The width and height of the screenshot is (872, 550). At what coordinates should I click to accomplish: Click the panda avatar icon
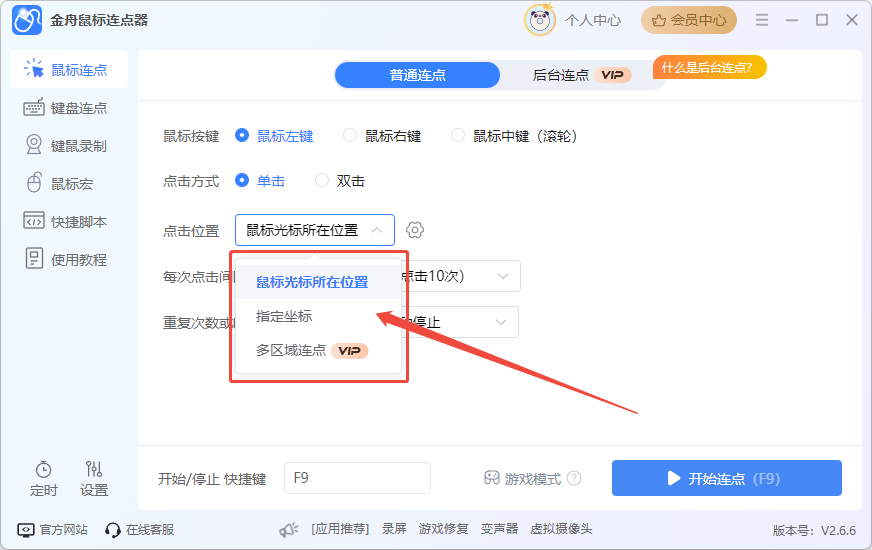(540, 21)
